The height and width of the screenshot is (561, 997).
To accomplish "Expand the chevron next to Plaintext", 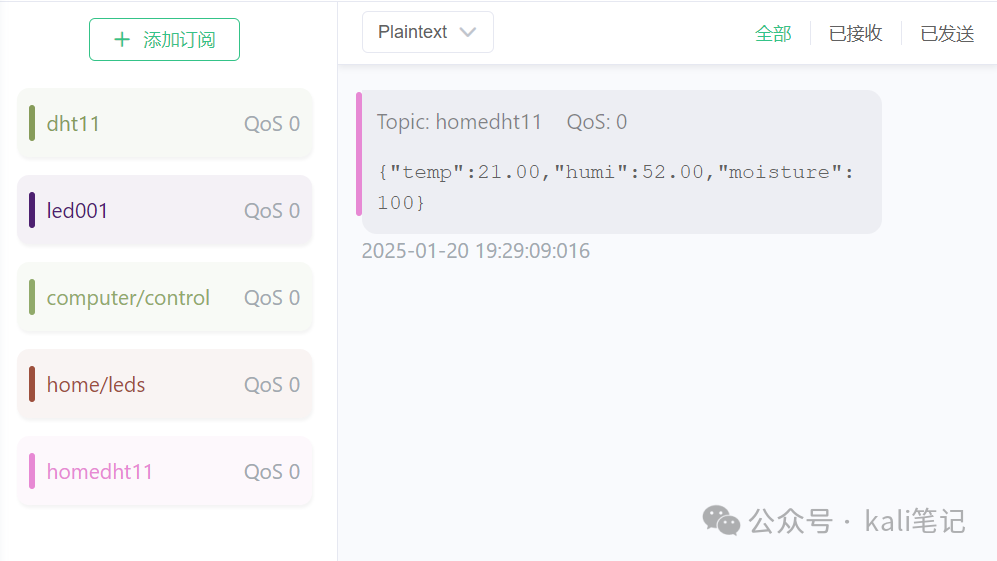I will point(468,32).
